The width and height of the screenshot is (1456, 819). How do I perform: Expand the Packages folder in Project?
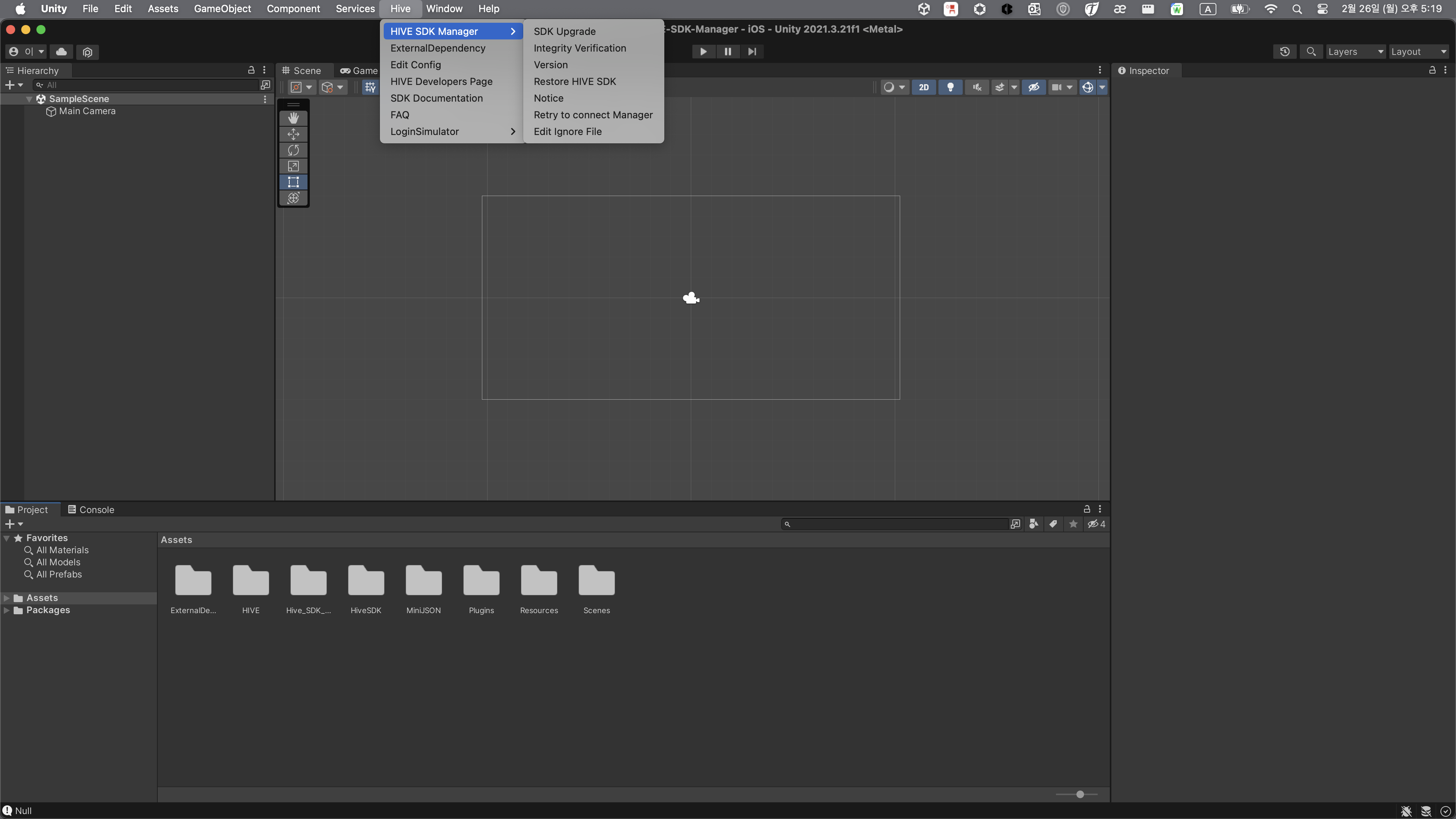(6, 610)
